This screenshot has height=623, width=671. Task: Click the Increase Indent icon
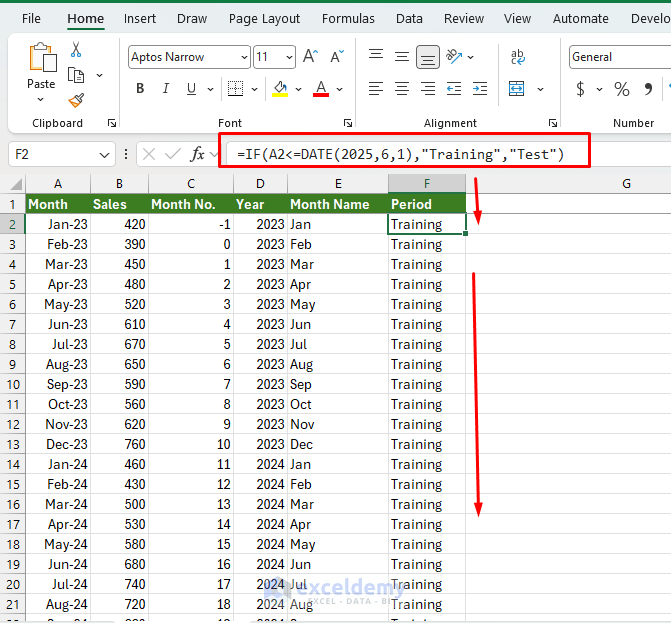[x=480, y=89]
